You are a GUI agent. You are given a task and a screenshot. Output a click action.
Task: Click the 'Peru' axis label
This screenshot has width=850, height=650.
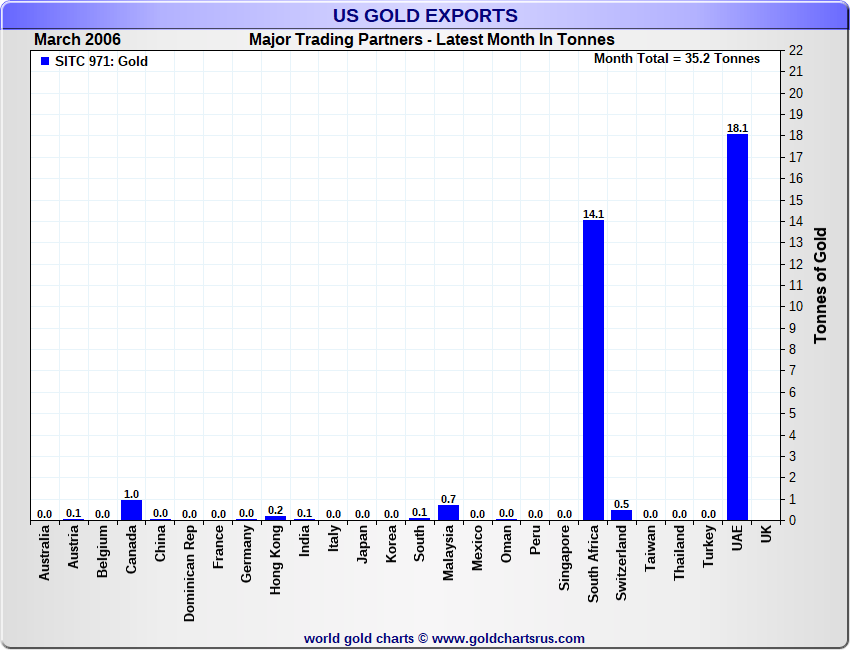click(x=535, y=539)
